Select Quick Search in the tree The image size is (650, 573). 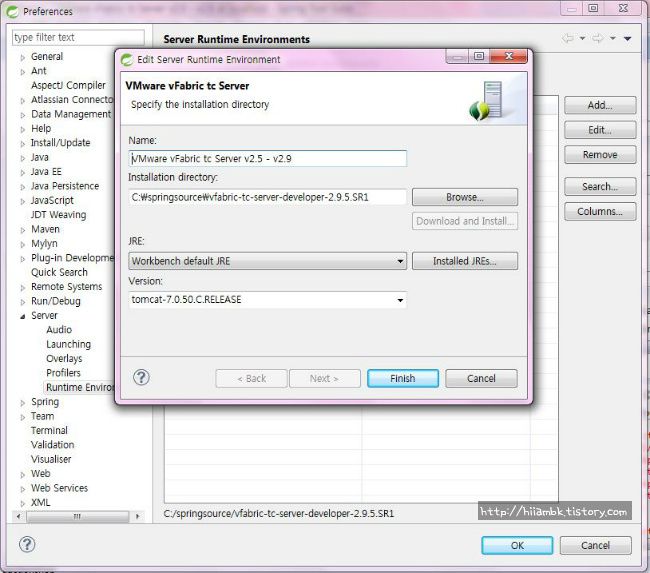coord(59,272)
